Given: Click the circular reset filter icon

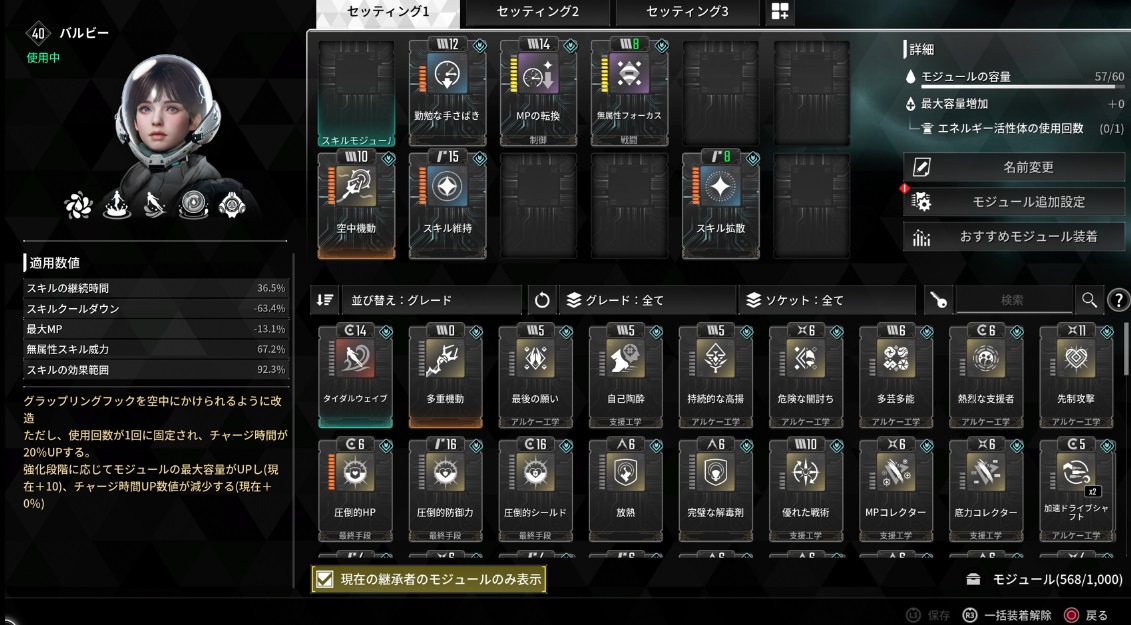Looking at the screenshot, I should (542, 300).
